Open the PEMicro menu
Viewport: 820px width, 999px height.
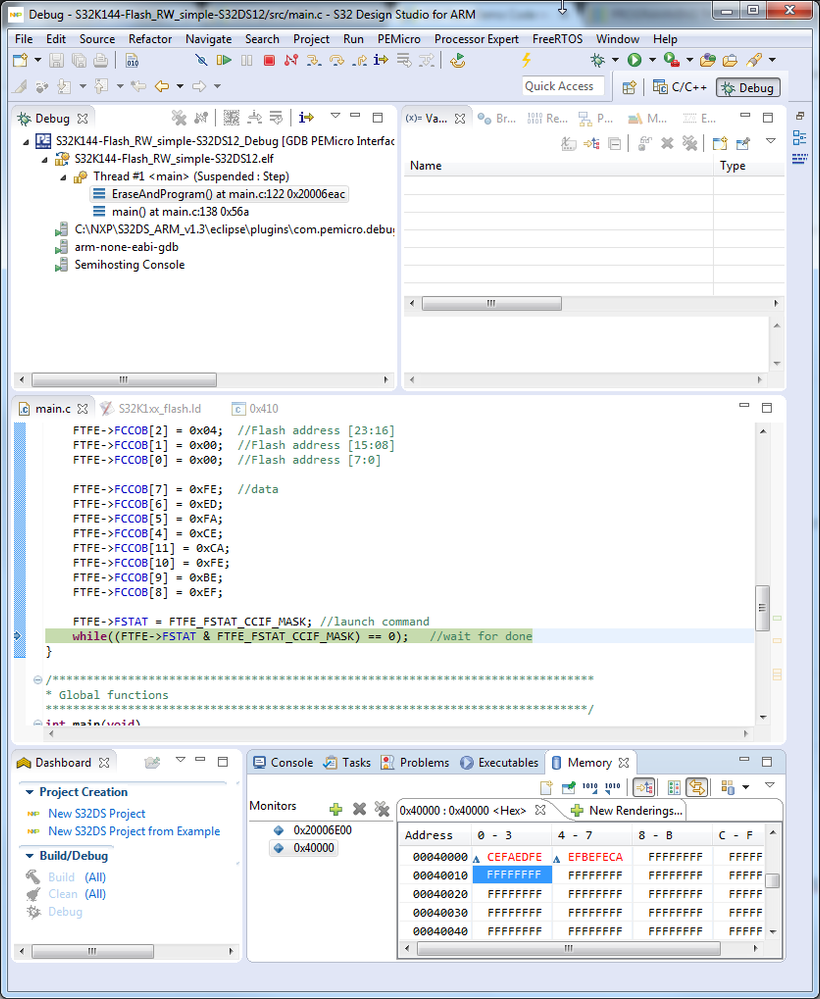[399, 39]
